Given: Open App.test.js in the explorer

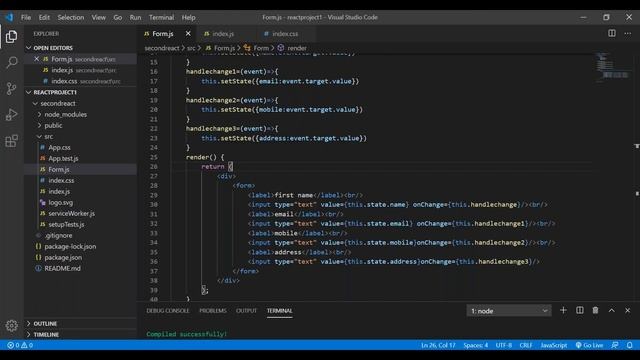Looking at the screenshot, I should click(x=80, y=158).
